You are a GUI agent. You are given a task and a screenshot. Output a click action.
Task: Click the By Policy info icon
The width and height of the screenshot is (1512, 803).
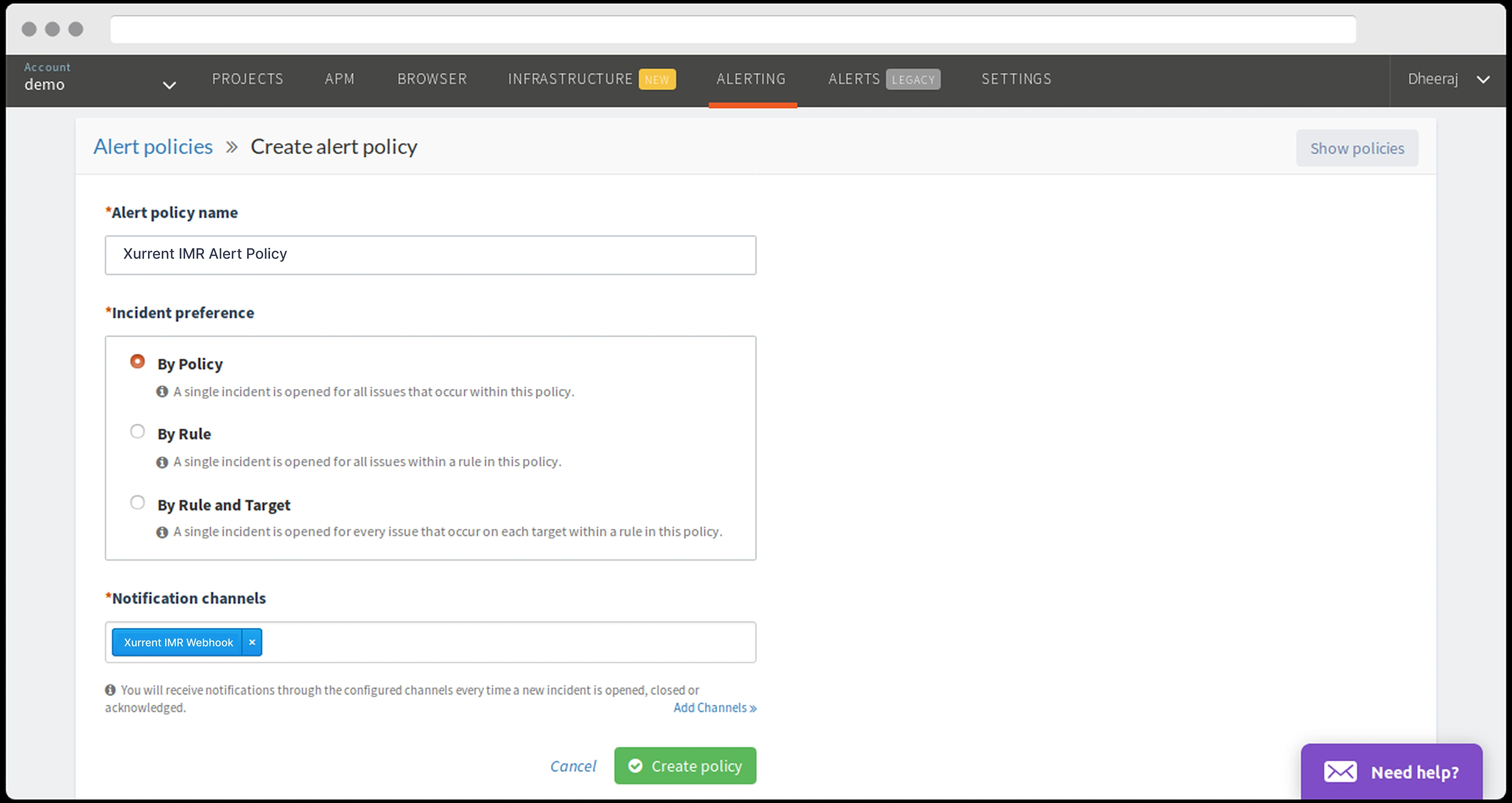point(162,392)
